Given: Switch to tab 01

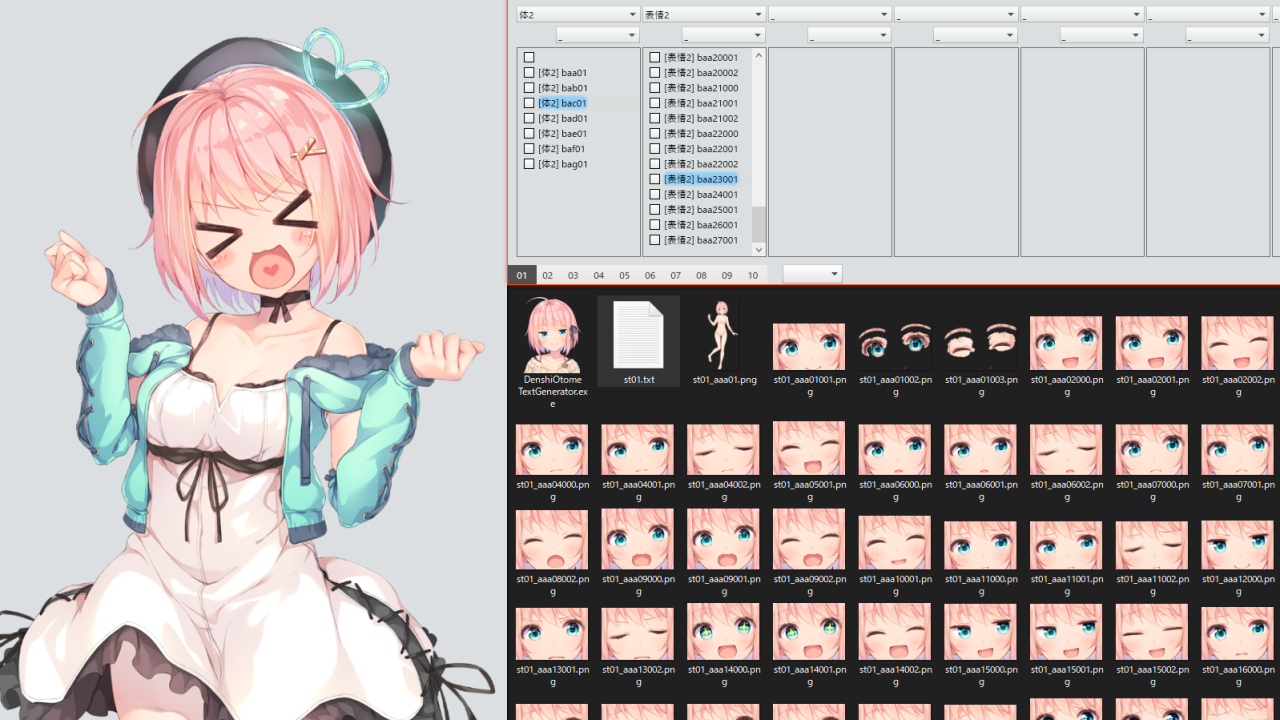Looking at the screenshot, I should pyautogui.click(x=522, y=275).
